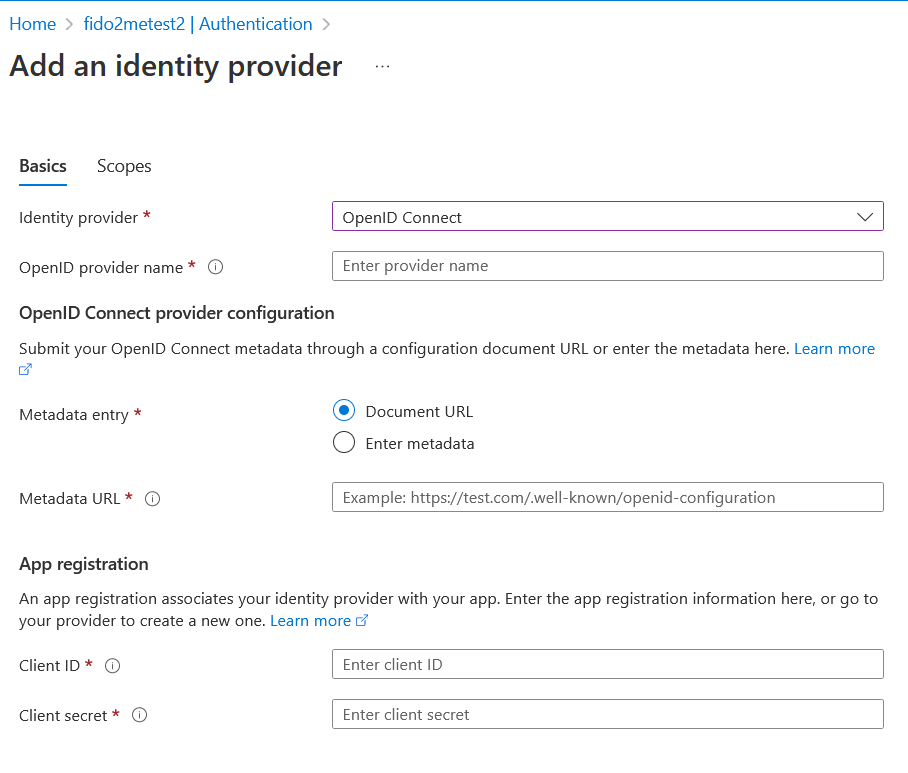Click Learn more link under App registration

(310, 621)
